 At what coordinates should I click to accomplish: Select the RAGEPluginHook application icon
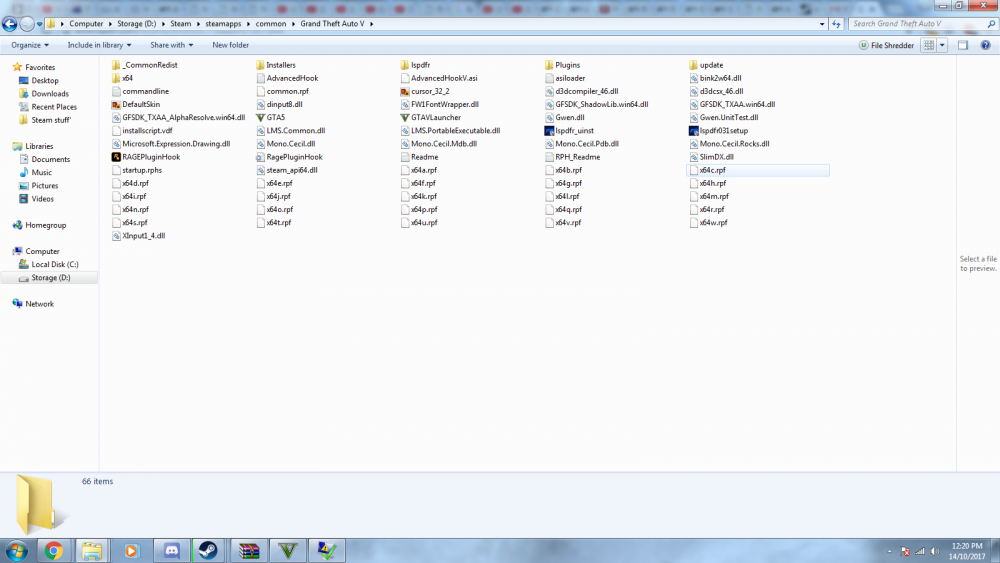116,157
